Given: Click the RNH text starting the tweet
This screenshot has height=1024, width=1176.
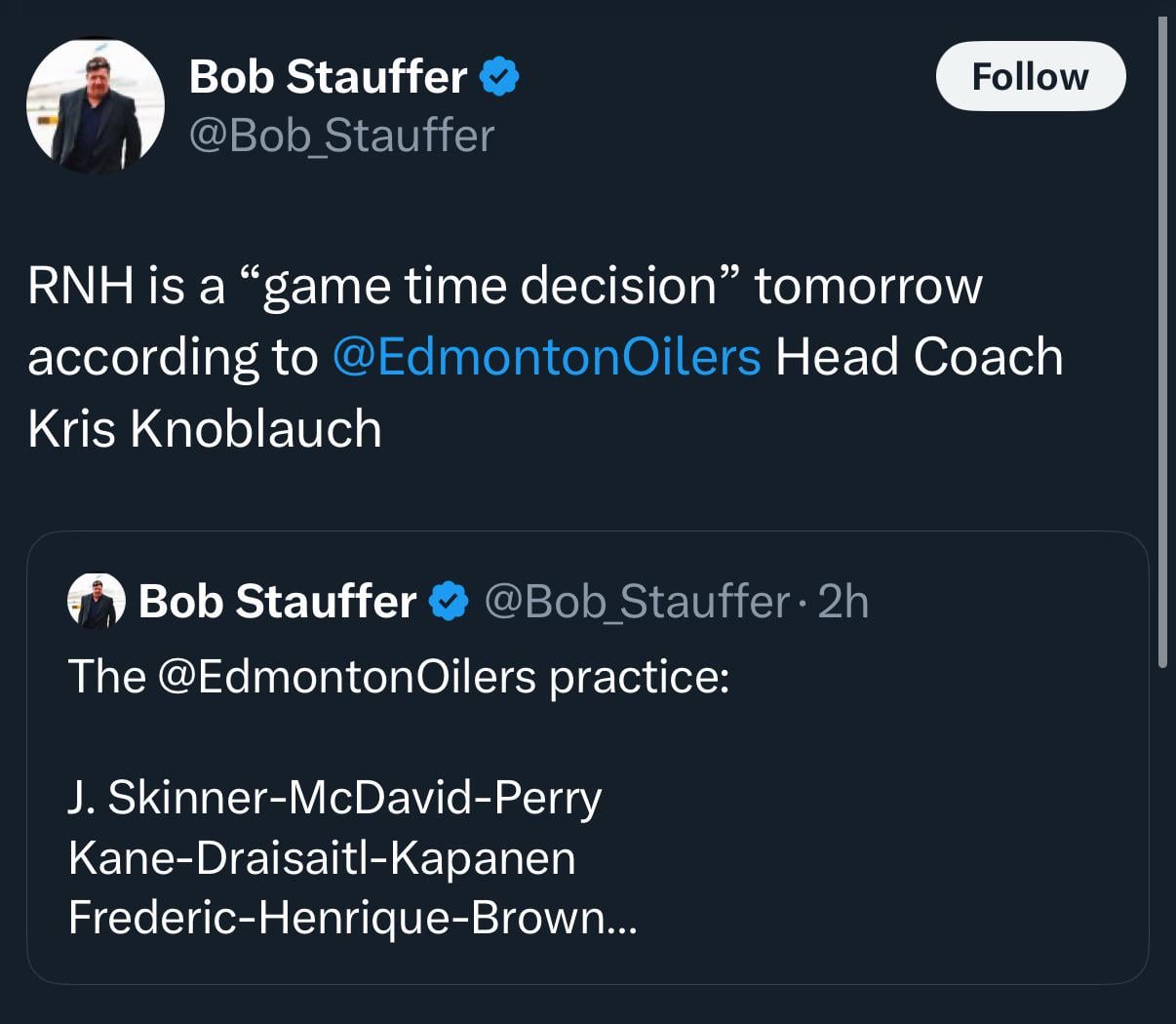Looking at the screenshot, I should pos(80,286).
